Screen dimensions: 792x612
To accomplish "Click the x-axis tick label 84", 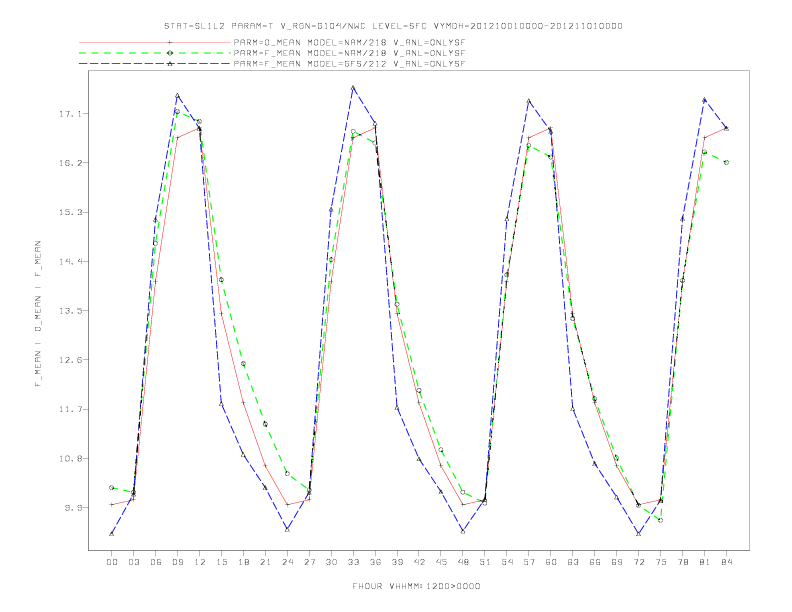I will pos(727,562).
